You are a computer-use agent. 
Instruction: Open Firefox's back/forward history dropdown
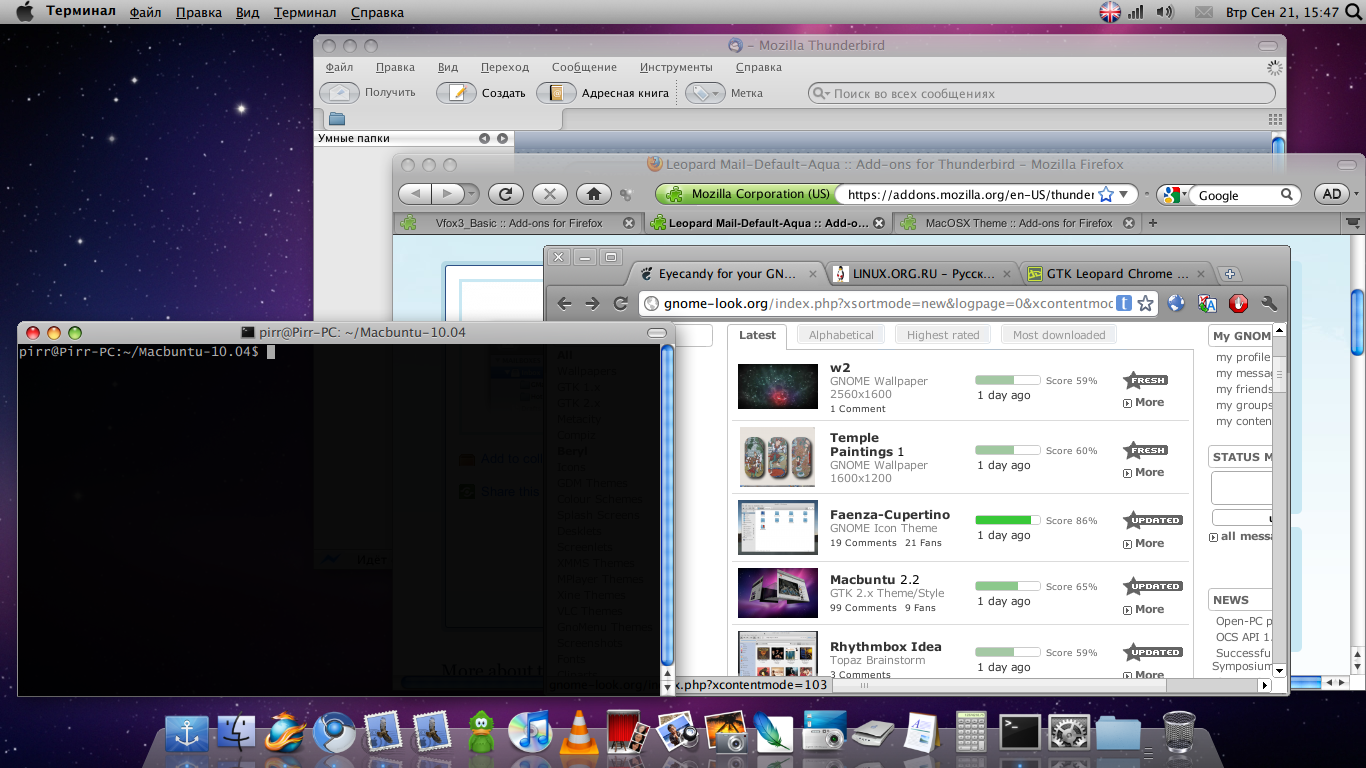pyautogui.click(x=471, y=194)
